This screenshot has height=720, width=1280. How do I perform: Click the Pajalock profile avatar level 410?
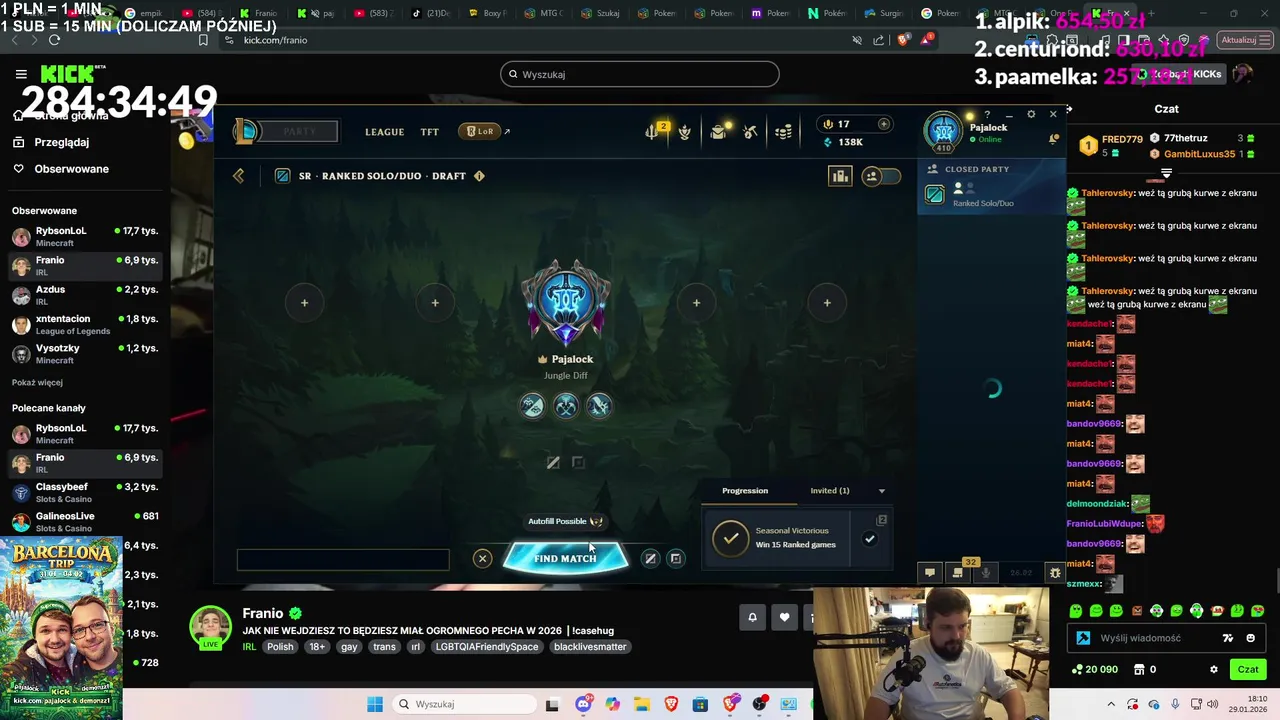(x=943, y=132)
